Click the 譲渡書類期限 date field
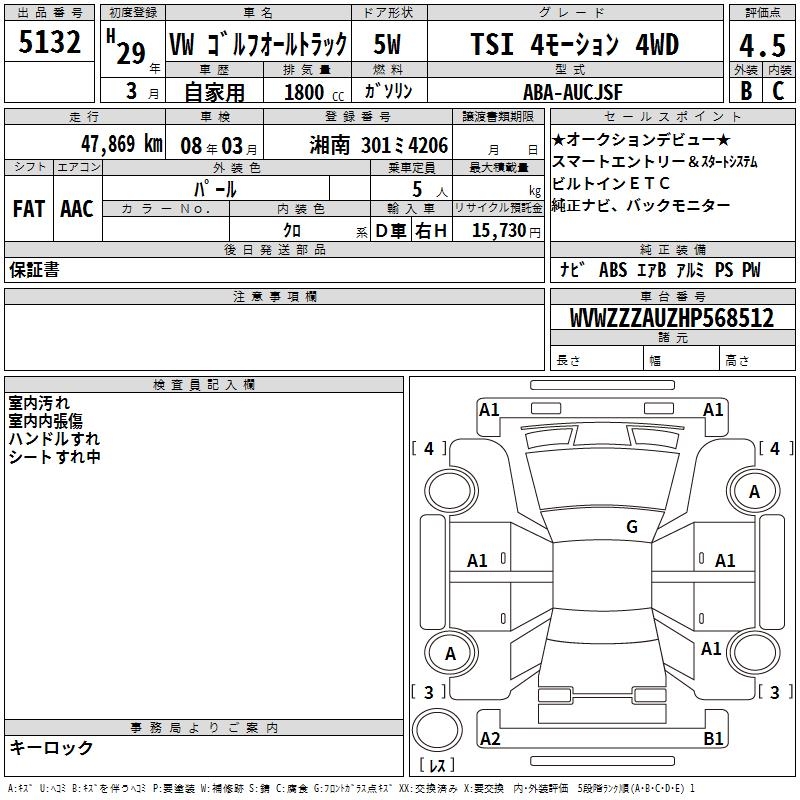This screenshot has height=800, width=800. click(x=498, y=142)
